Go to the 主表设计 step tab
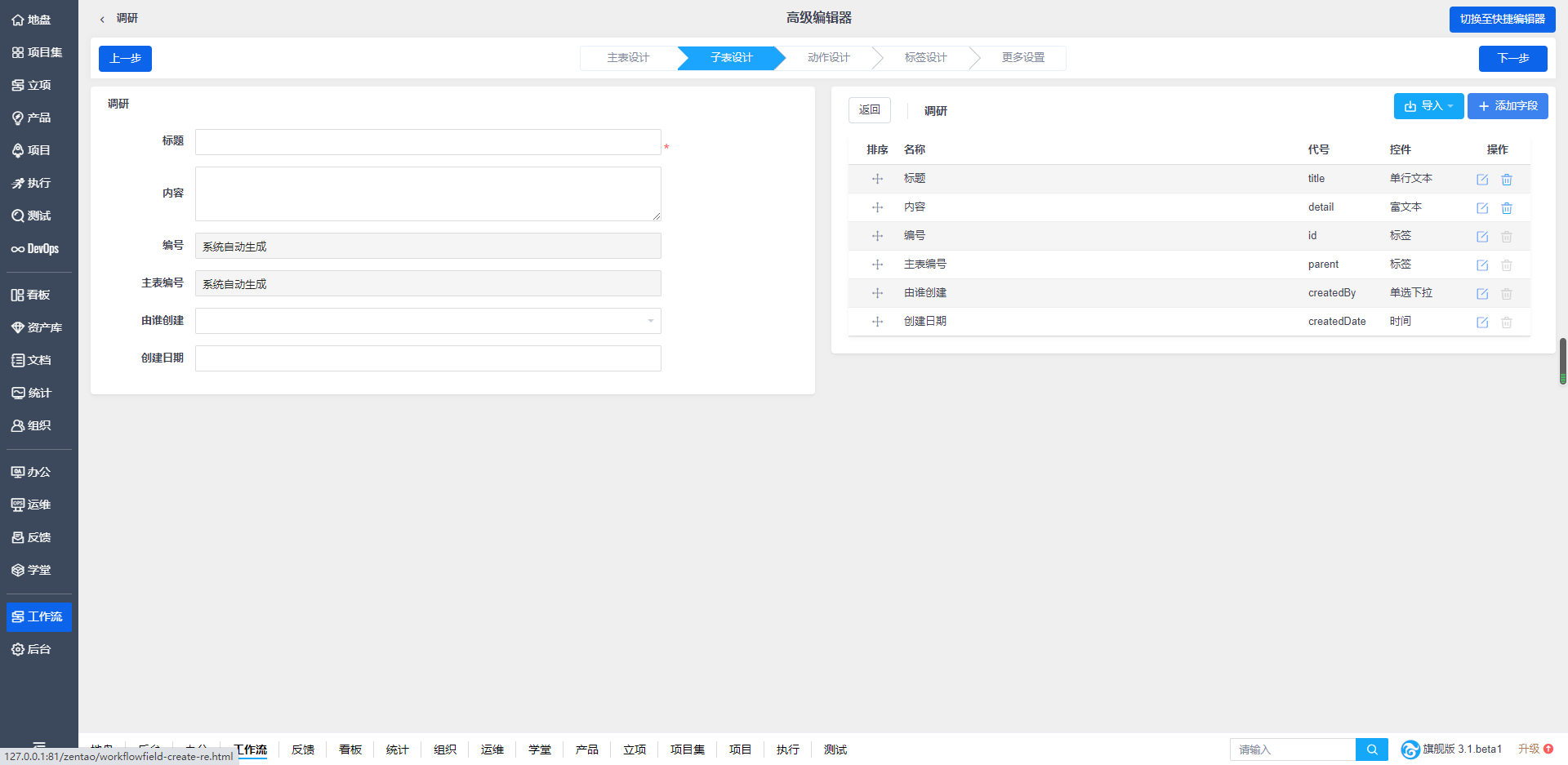 (627, 58)
